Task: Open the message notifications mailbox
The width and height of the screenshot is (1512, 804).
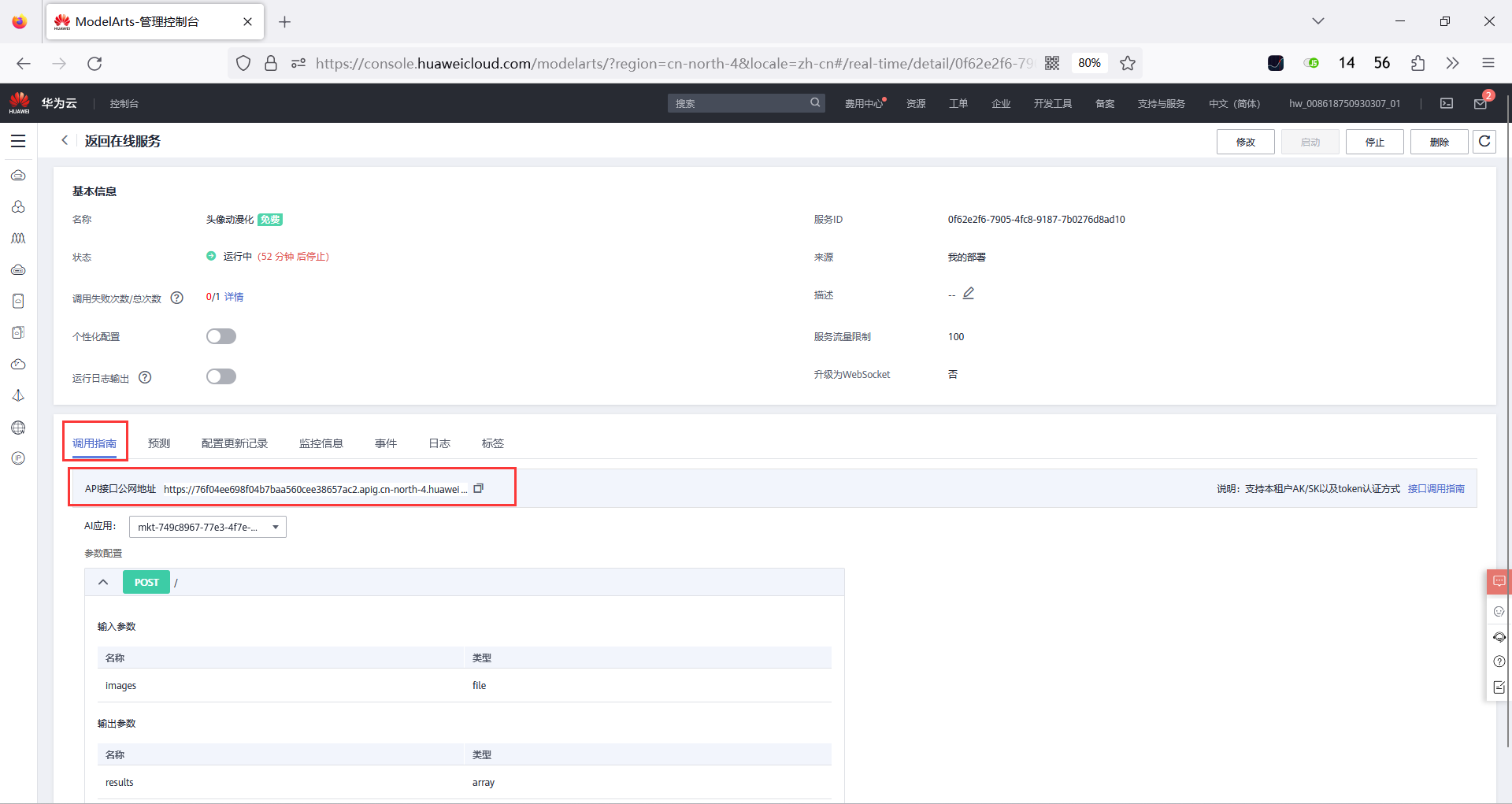Action: coord(1480,103)
